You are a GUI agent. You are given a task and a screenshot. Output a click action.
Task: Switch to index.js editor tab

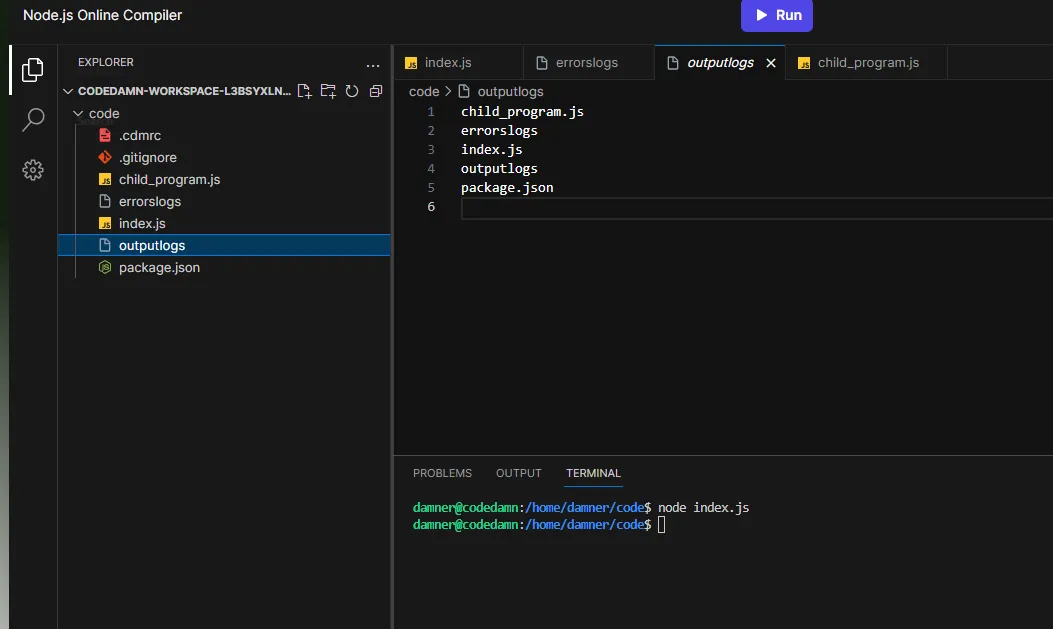[459, 62]
